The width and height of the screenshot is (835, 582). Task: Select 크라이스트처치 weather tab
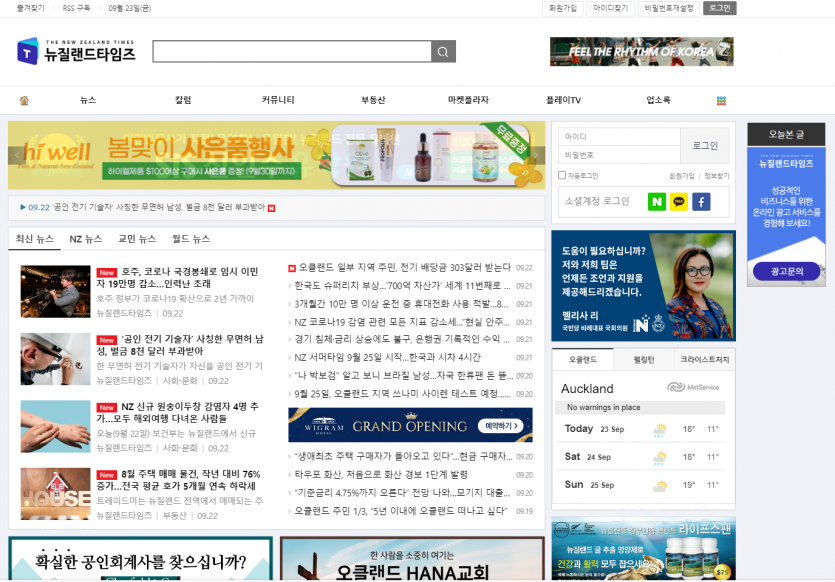coord(704,359)
